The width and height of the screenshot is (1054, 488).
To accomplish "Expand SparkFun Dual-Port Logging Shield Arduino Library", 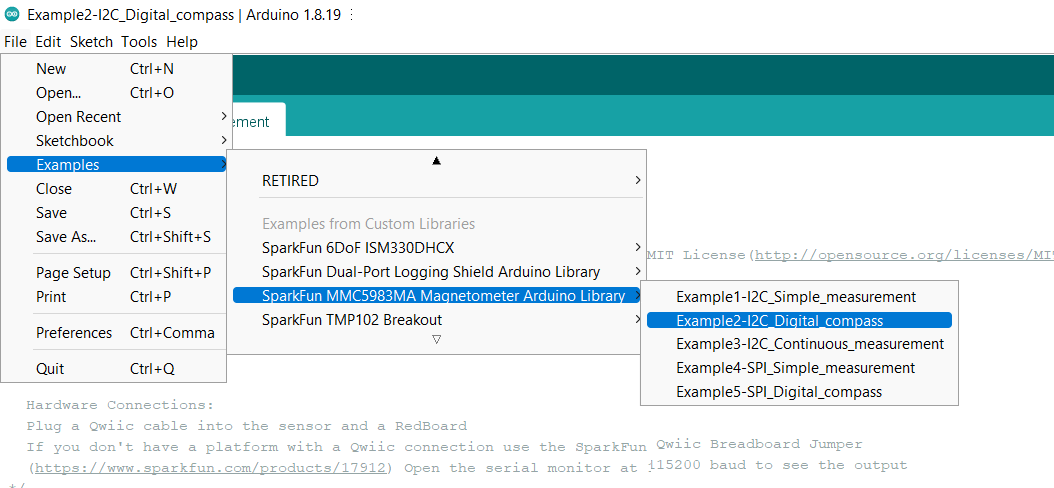I will click(438, 272).
